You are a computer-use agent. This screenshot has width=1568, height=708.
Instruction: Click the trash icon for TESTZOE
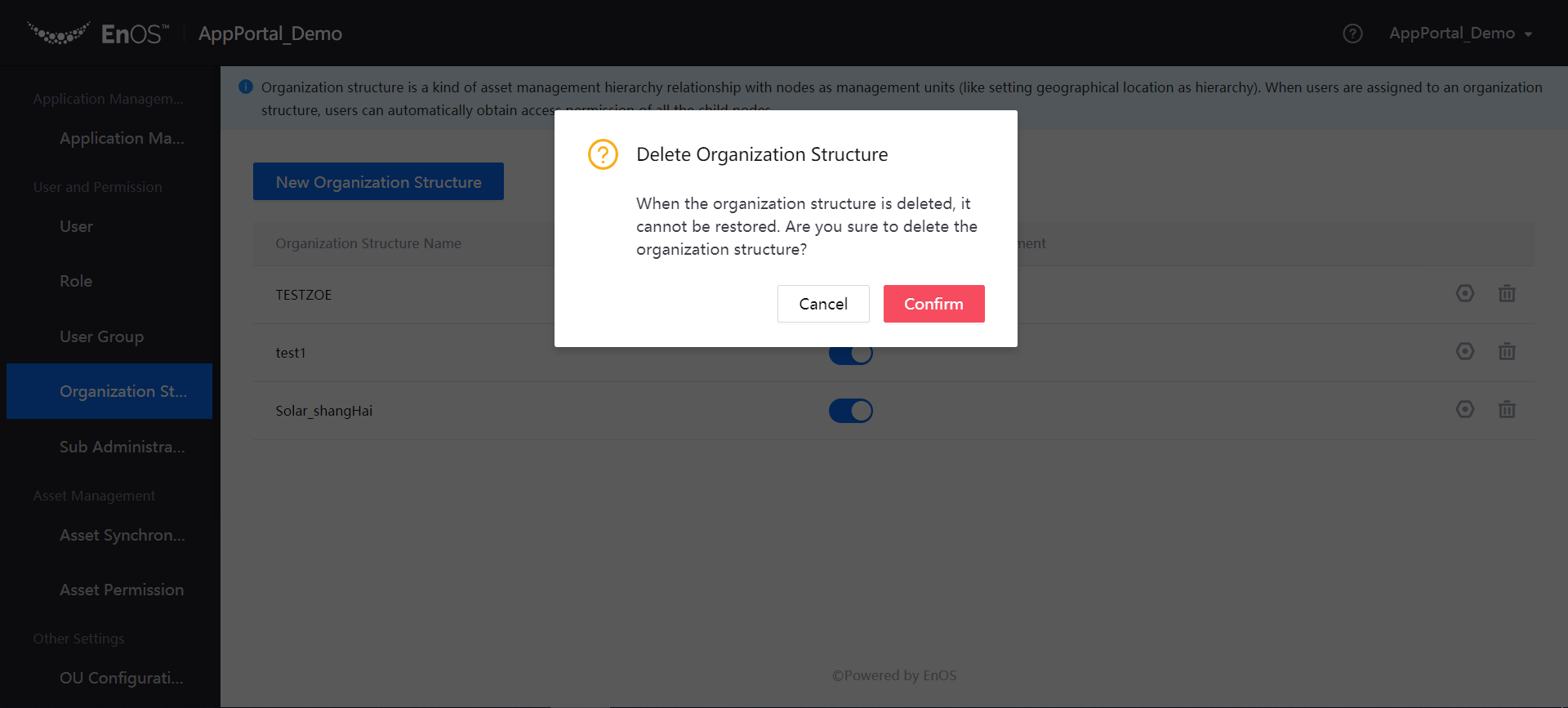point(1507,293)
